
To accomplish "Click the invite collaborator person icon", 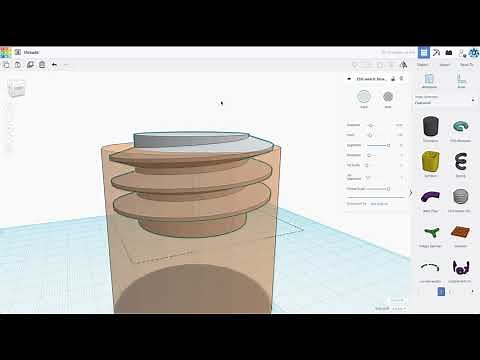I will click(462, 53).
